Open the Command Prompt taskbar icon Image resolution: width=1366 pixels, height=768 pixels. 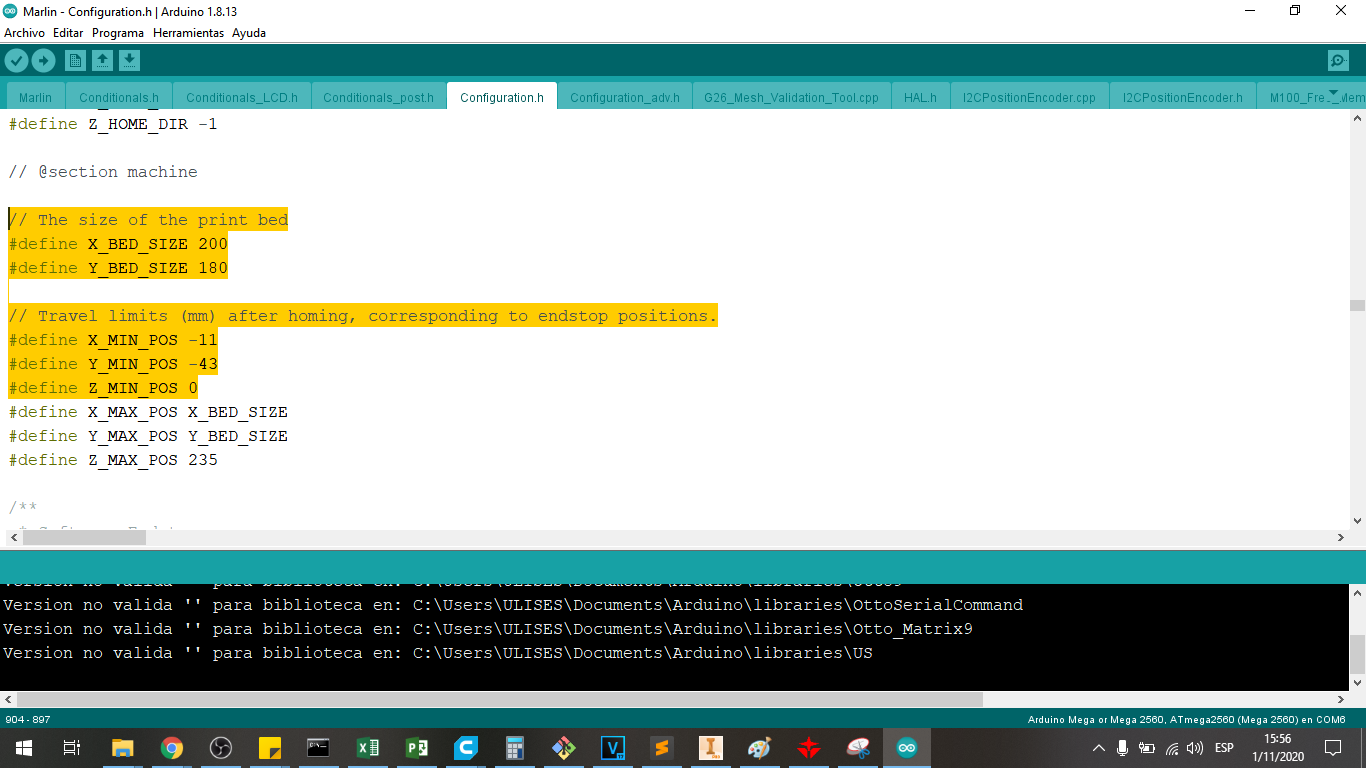point(319,748)
